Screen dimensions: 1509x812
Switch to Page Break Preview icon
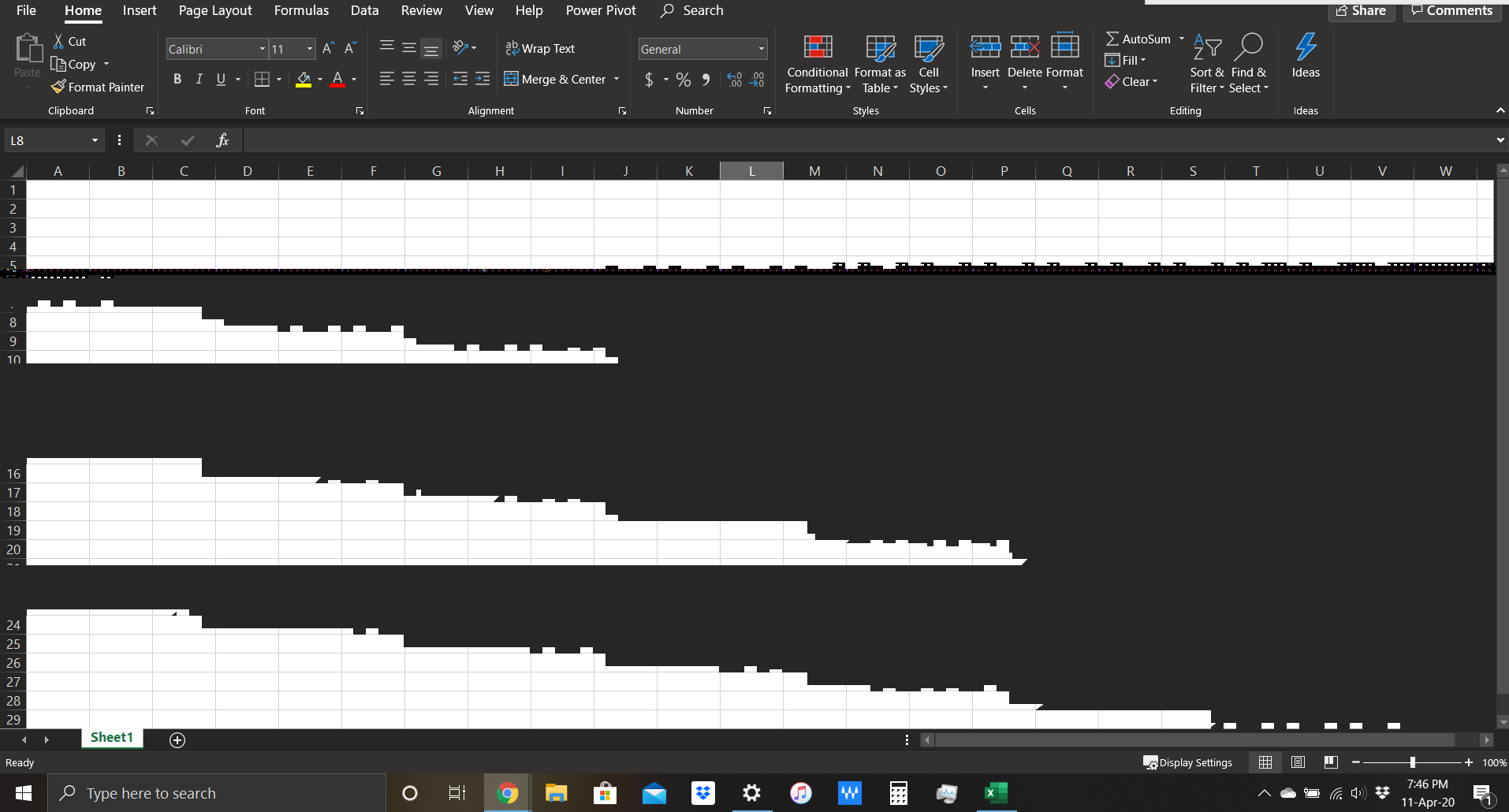coord(1331,762)
